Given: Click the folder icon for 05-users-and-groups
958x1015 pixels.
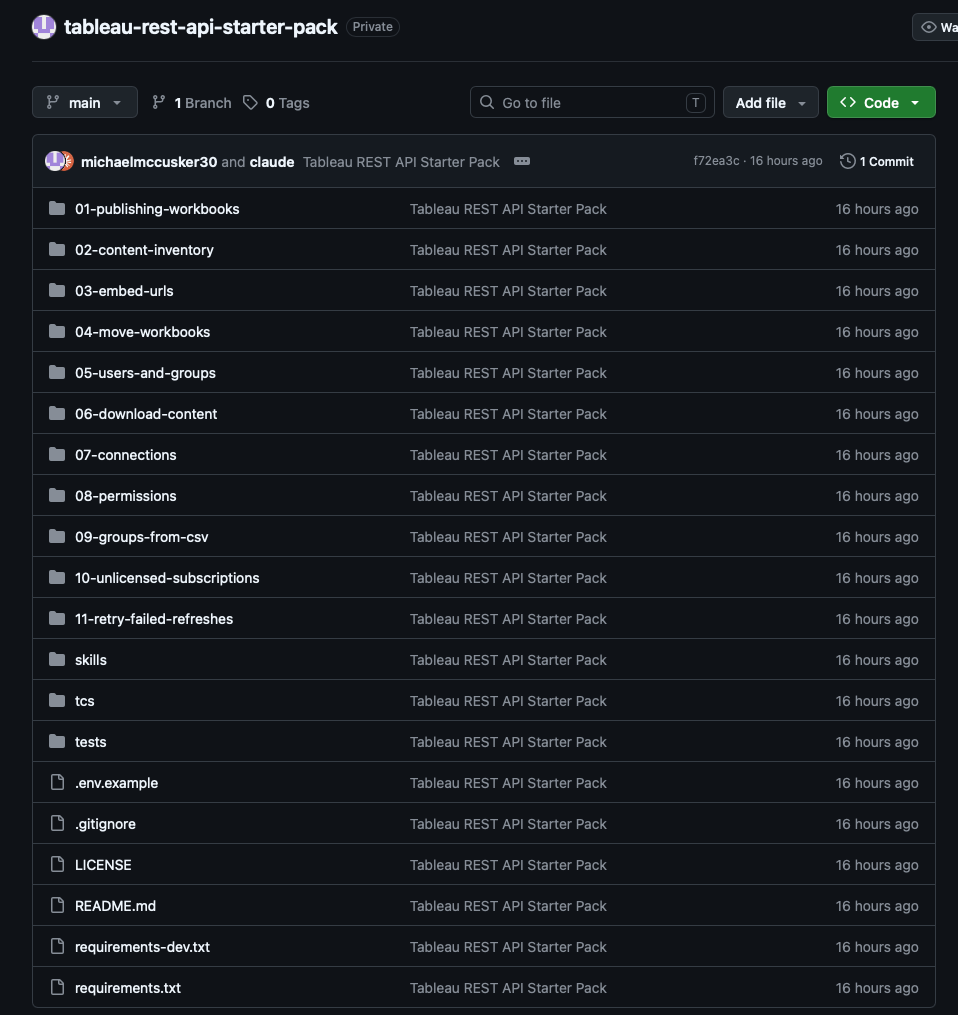Looking at the screenshot, I should click(x=57, y=372).
